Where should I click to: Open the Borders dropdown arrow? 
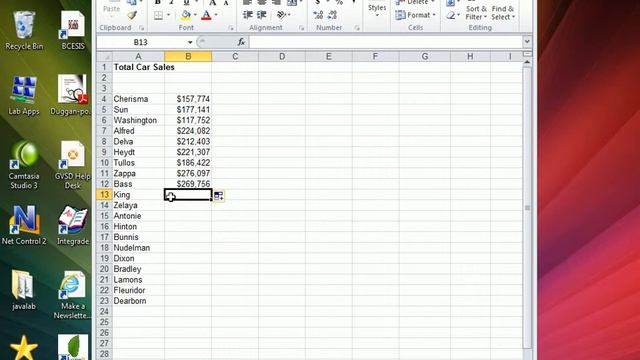168,16
